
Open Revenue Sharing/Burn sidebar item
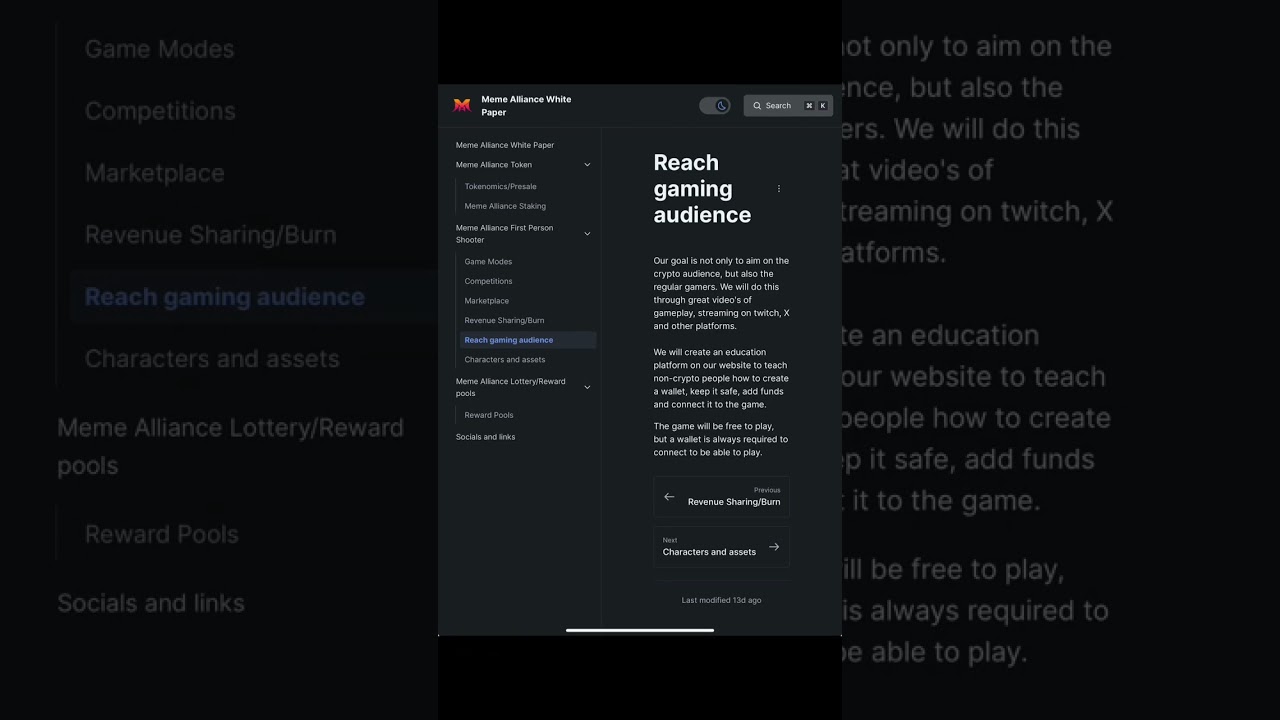[x=504, y=320]
